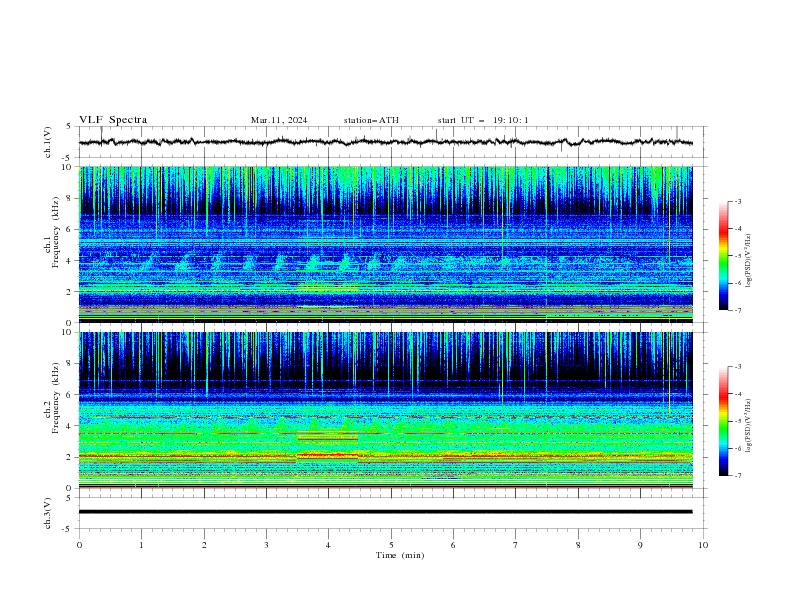
Task: Click the ch.1 PSD color scale bar
Action: [723, 256]
